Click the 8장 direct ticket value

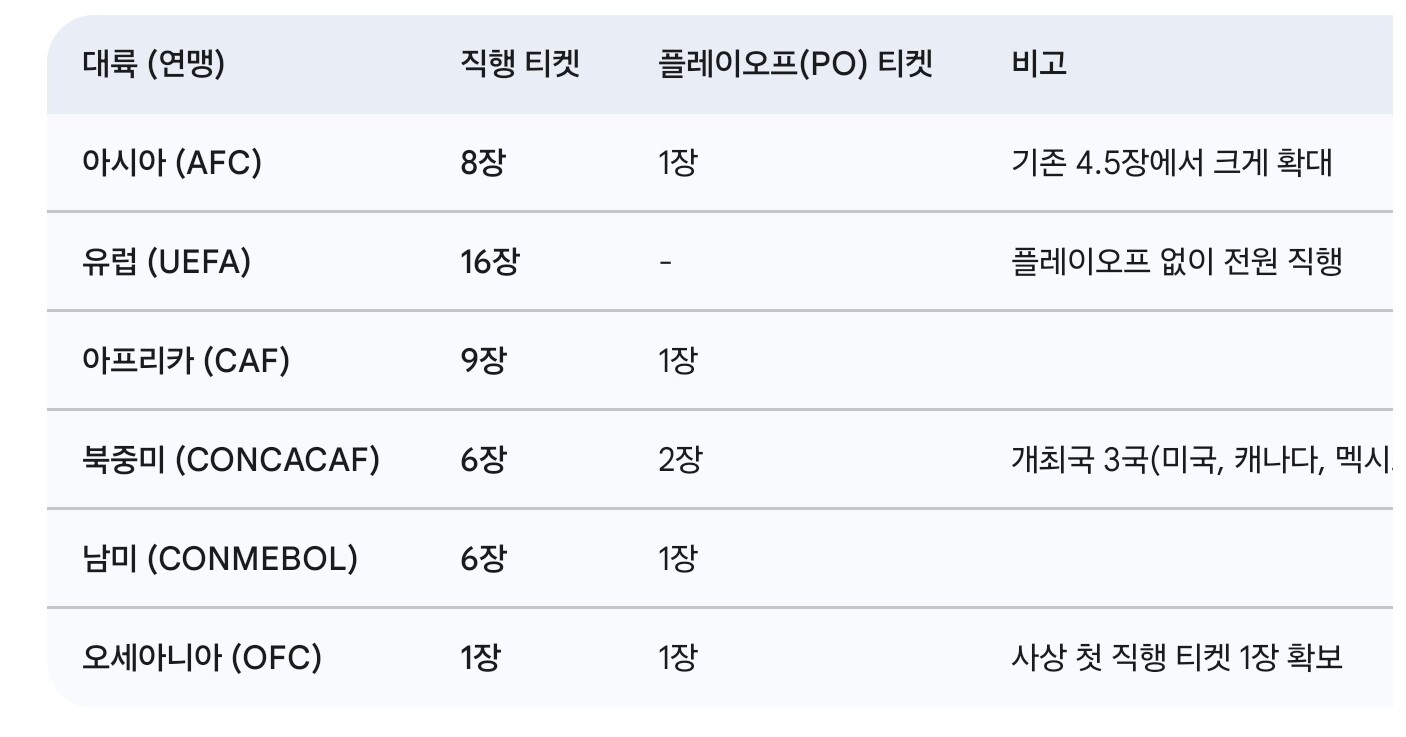click(483, 162)
